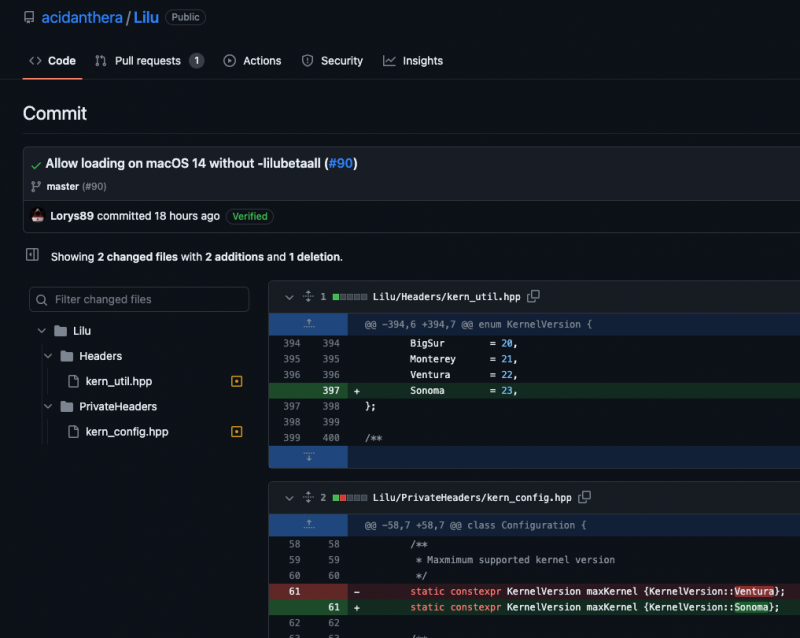
Task: Click the Ventura = 22 line in diff
Action: 574,375
